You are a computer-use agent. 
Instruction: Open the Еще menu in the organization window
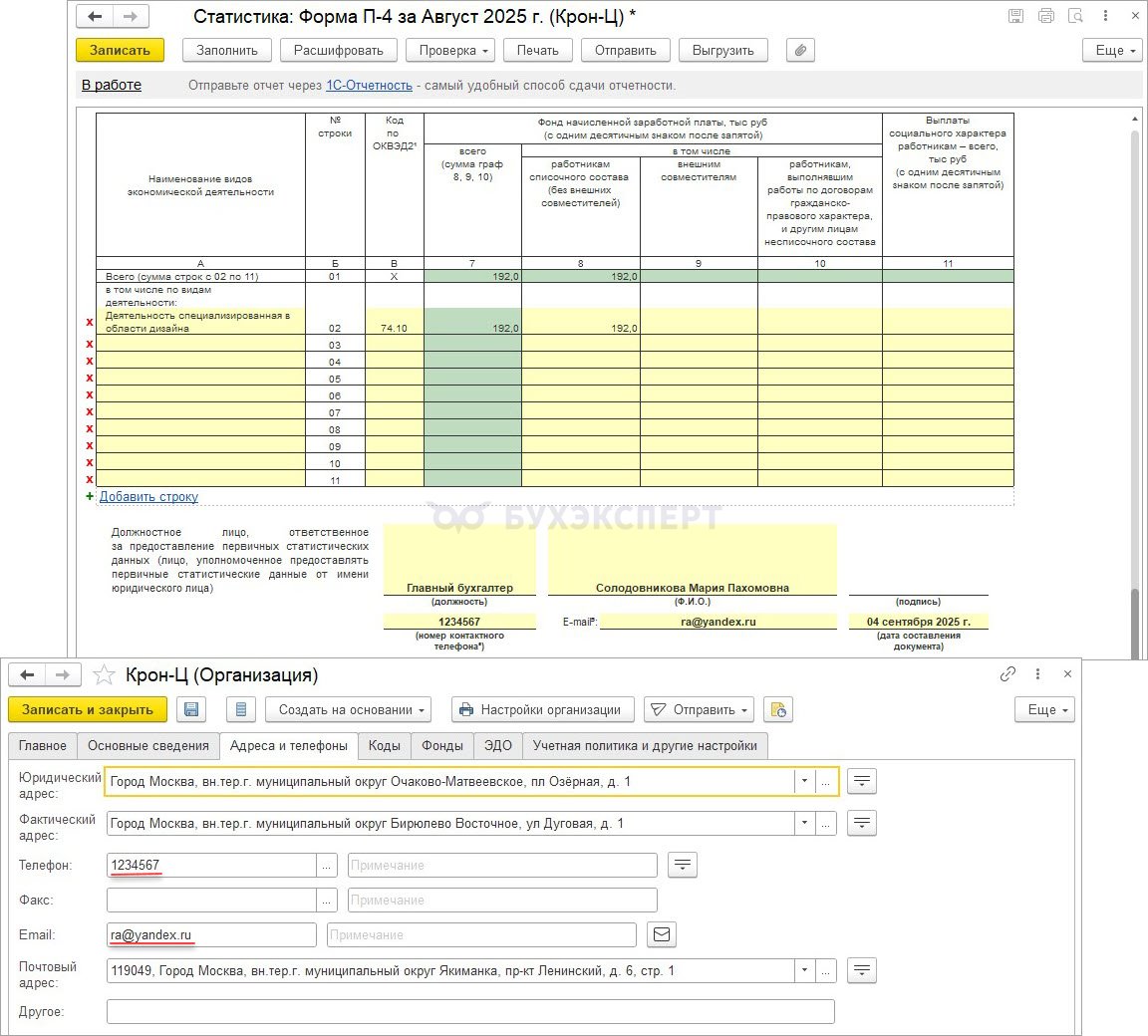coord(1044,709)
